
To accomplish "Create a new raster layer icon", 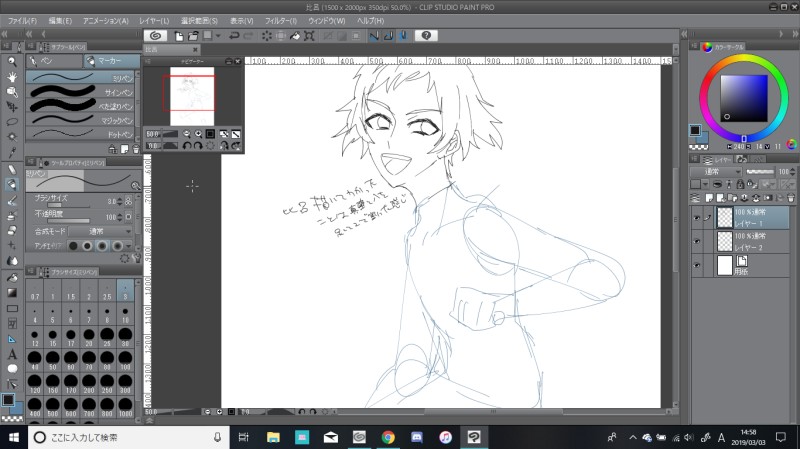I will tap(709, 198).
